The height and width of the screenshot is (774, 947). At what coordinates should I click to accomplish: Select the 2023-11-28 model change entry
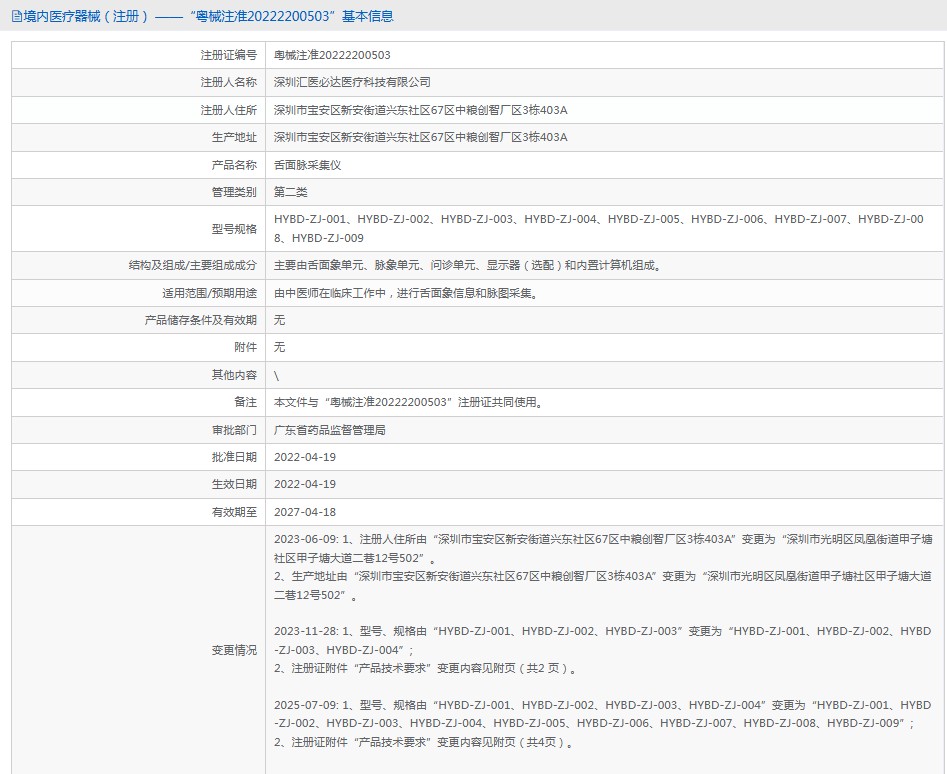[x=603, y=641]
